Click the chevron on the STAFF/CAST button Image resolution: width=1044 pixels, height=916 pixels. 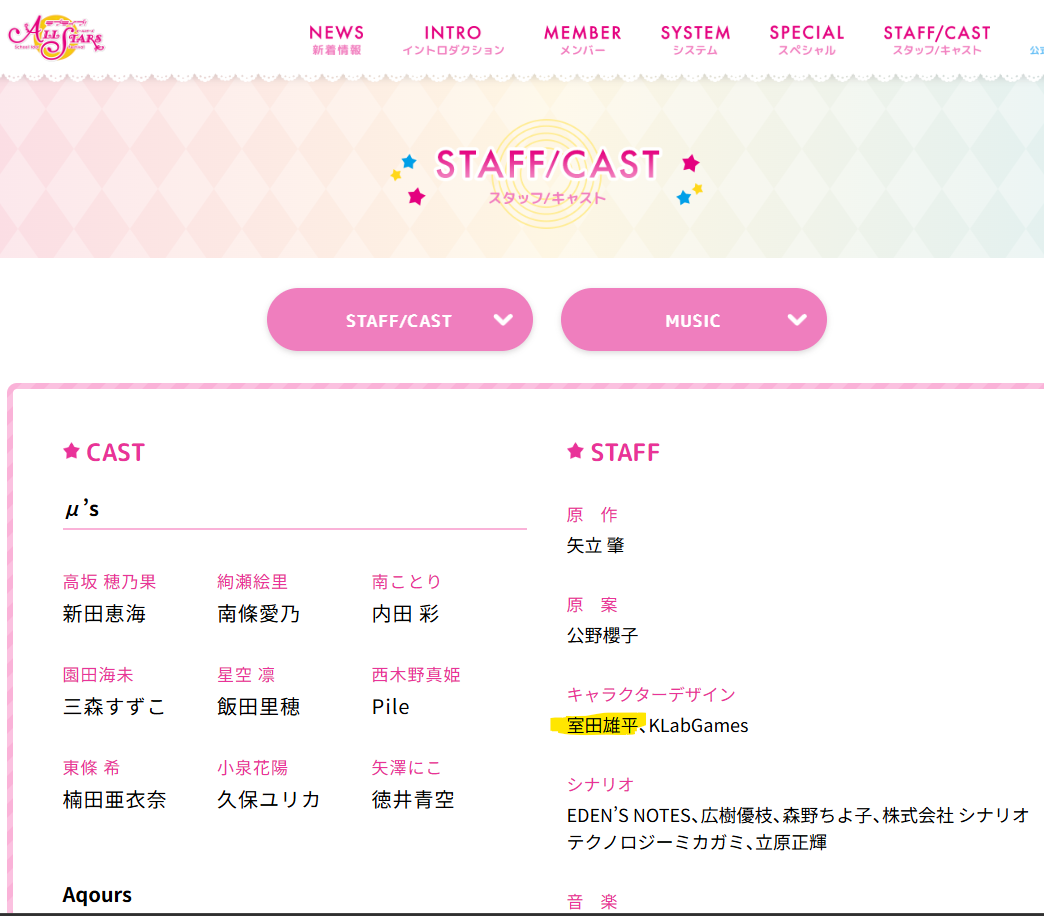pos(503,320)
